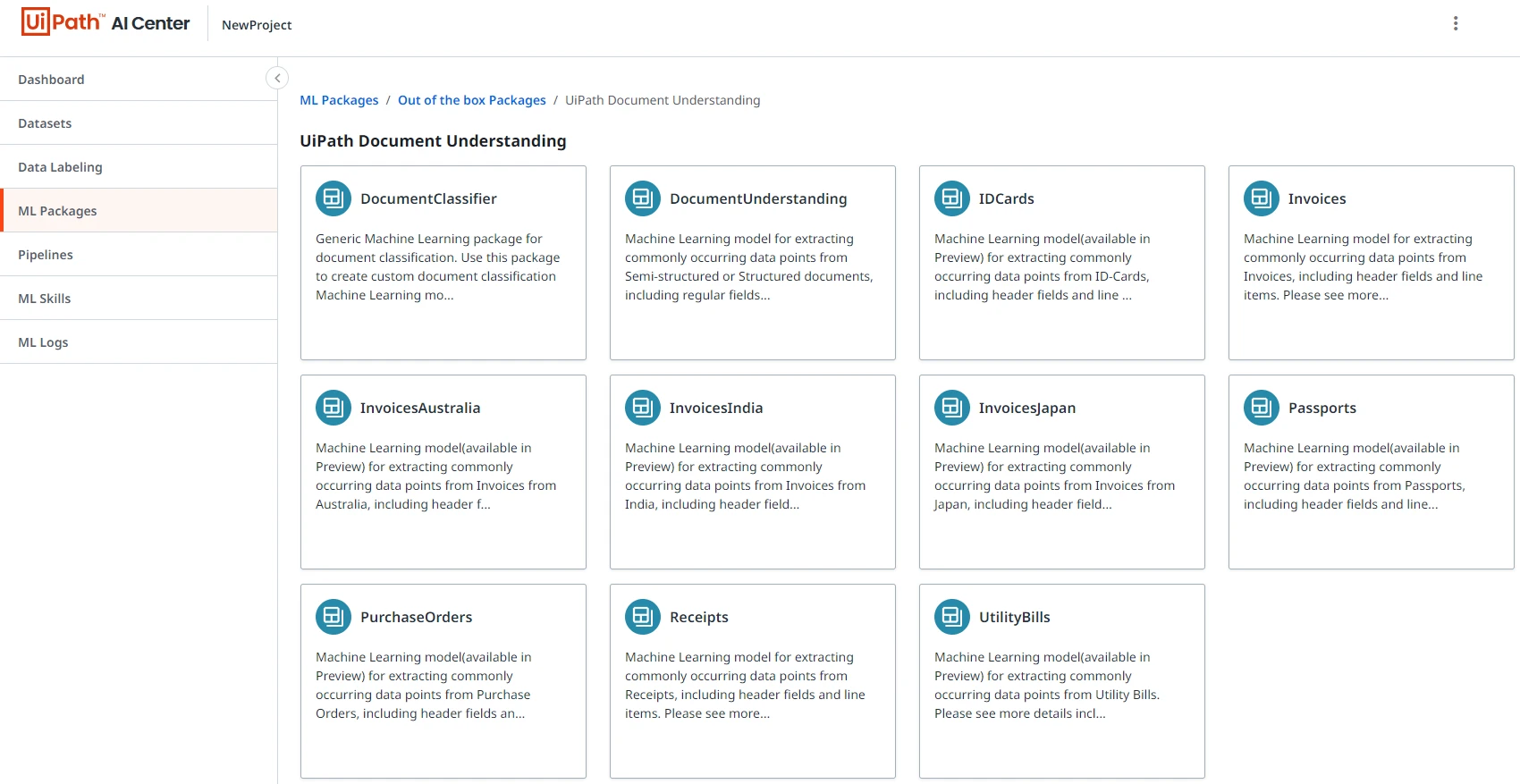Collapse the sidebar with the chevron button
Screen dimensions: 1520x784
277,79
